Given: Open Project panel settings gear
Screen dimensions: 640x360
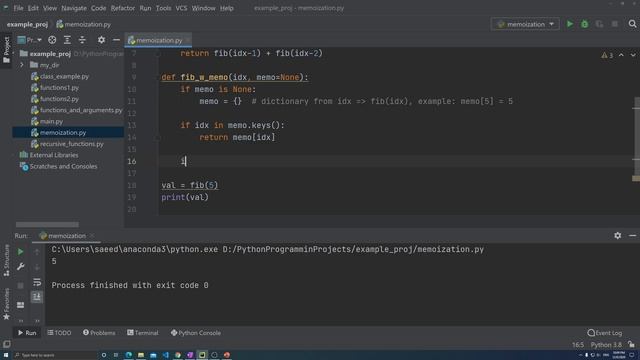Looking at the screenshot, I should point(101,40).
